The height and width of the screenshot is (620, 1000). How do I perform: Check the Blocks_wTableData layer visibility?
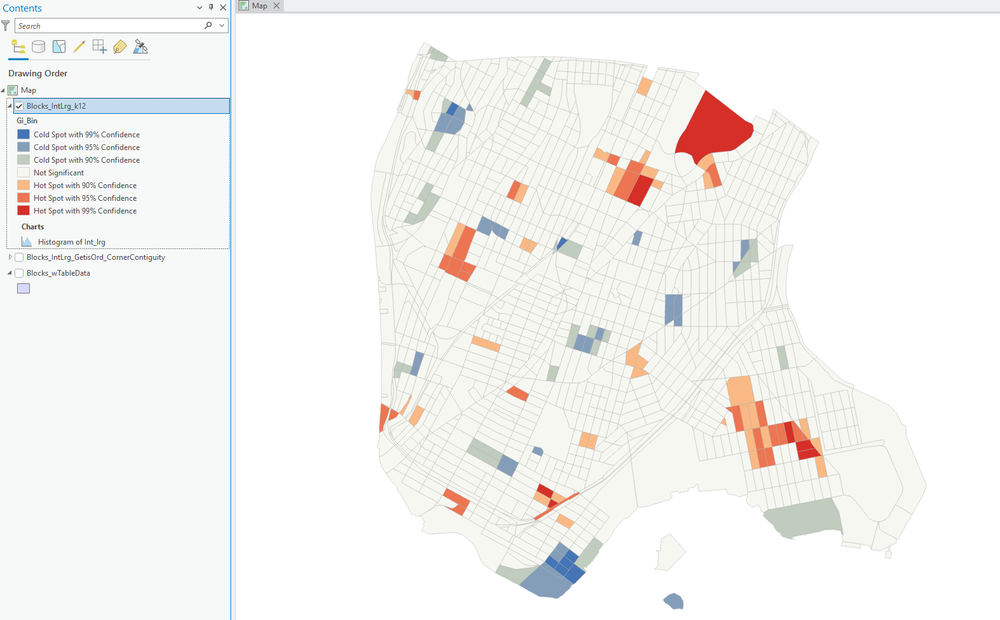click(x=17, y=272)
